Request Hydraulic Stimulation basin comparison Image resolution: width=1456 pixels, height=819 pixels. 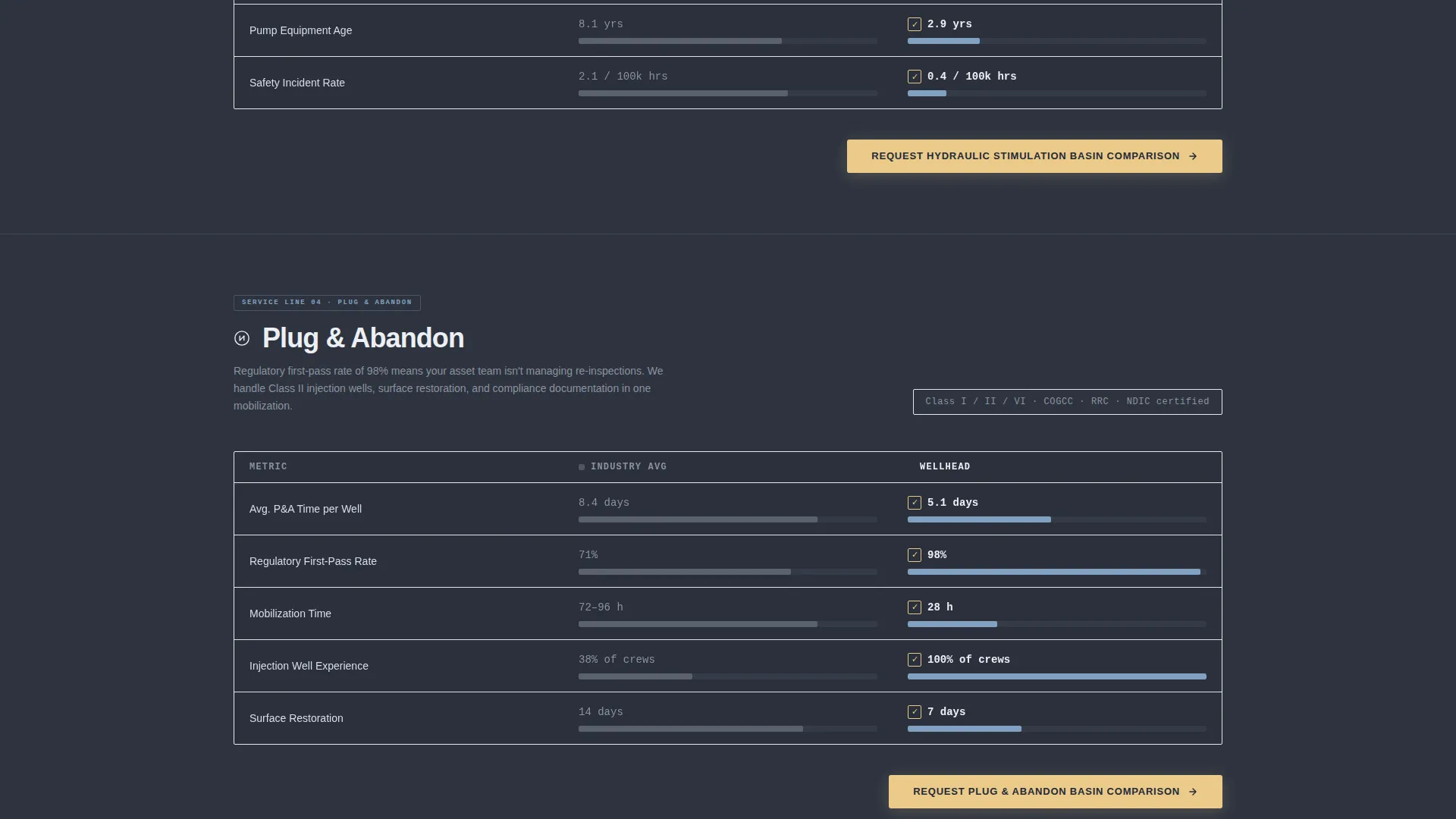1034,156
